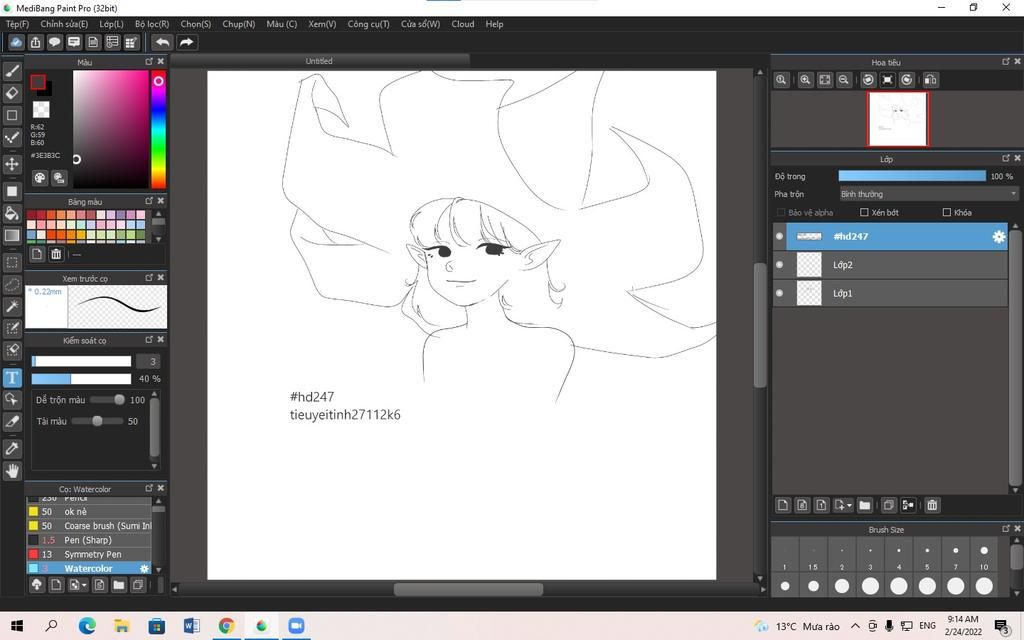
Task: Select the Gradient tool
Action: click(x=12, y=235)
